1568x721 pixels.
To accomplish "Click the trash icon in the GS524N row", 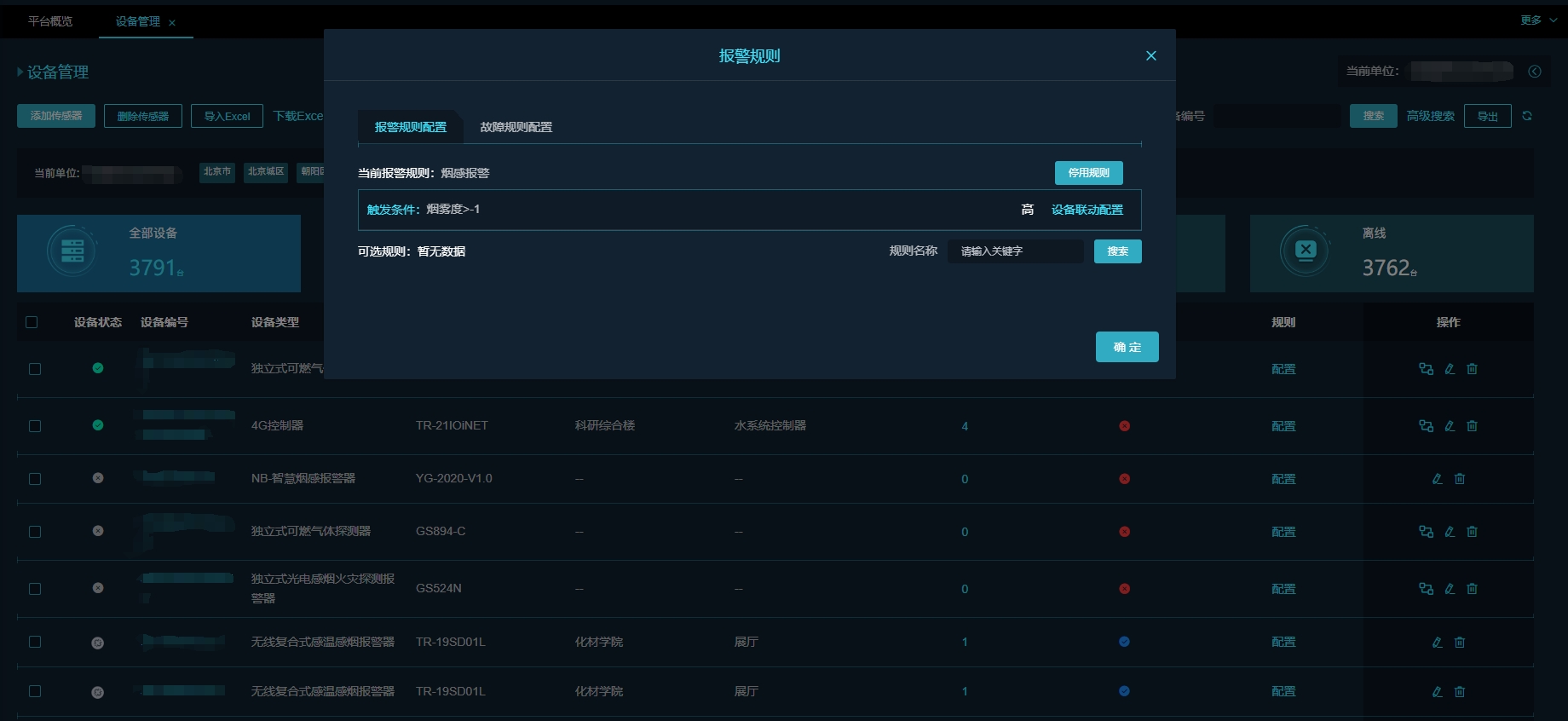I will (1472, 589).
